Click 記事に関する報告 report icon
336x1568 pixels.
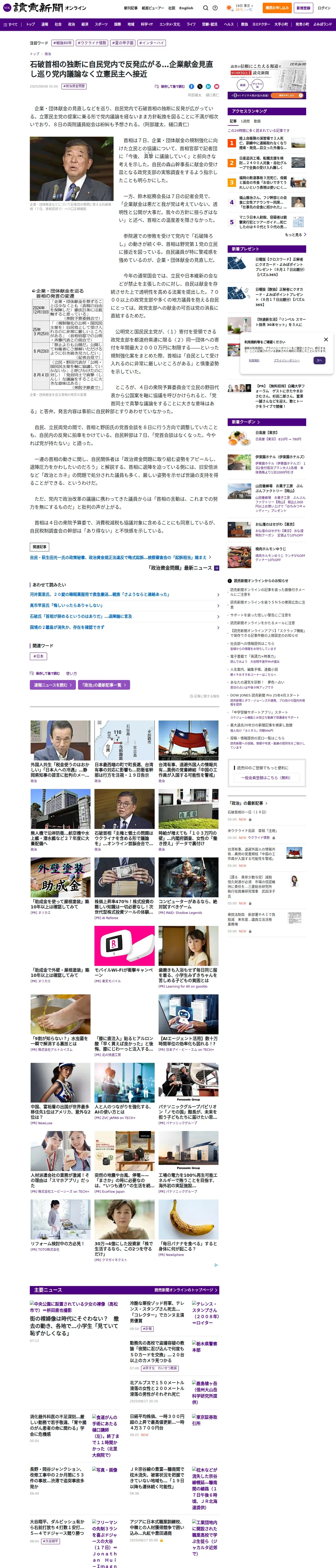click(204, 696)
